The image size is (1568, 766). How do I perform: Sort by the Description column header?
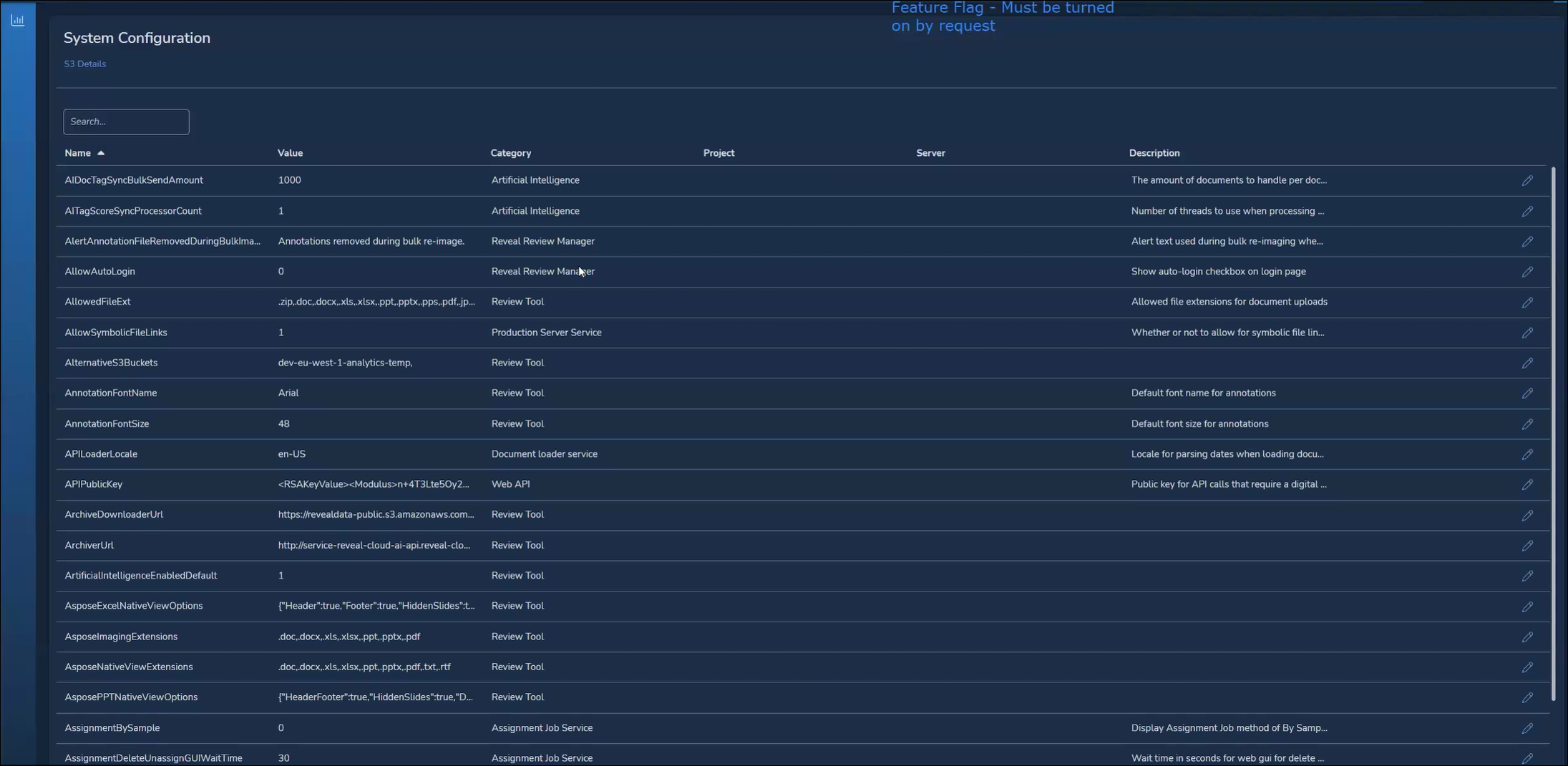tap(1154, 153)
